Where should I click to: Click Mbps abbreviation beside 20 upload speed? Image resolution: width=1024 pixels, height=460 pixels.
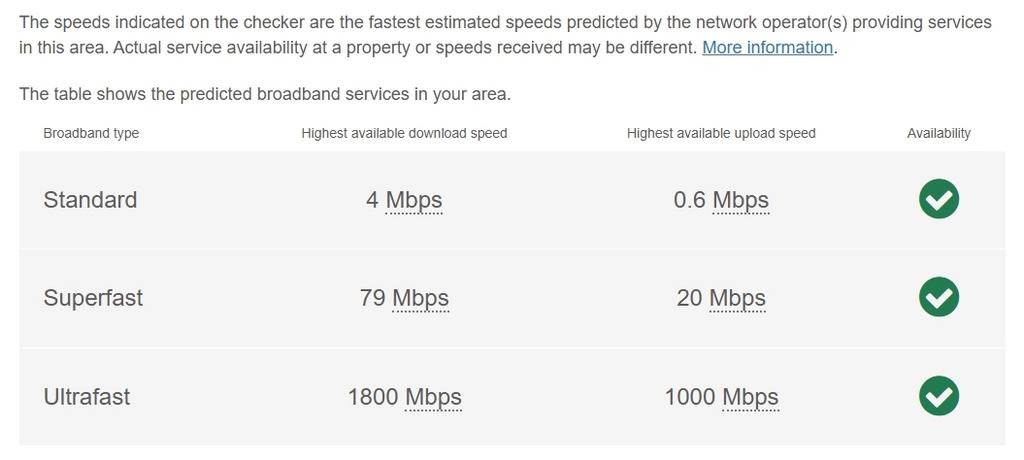[x=737, y=299]
